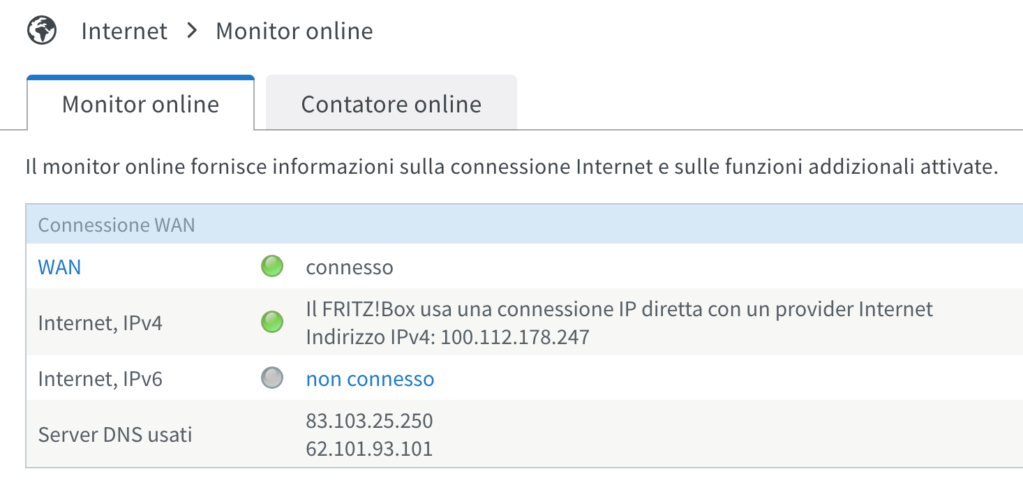Select Monitor online in the breadcrumb
1023x483 pixels.
294,31
